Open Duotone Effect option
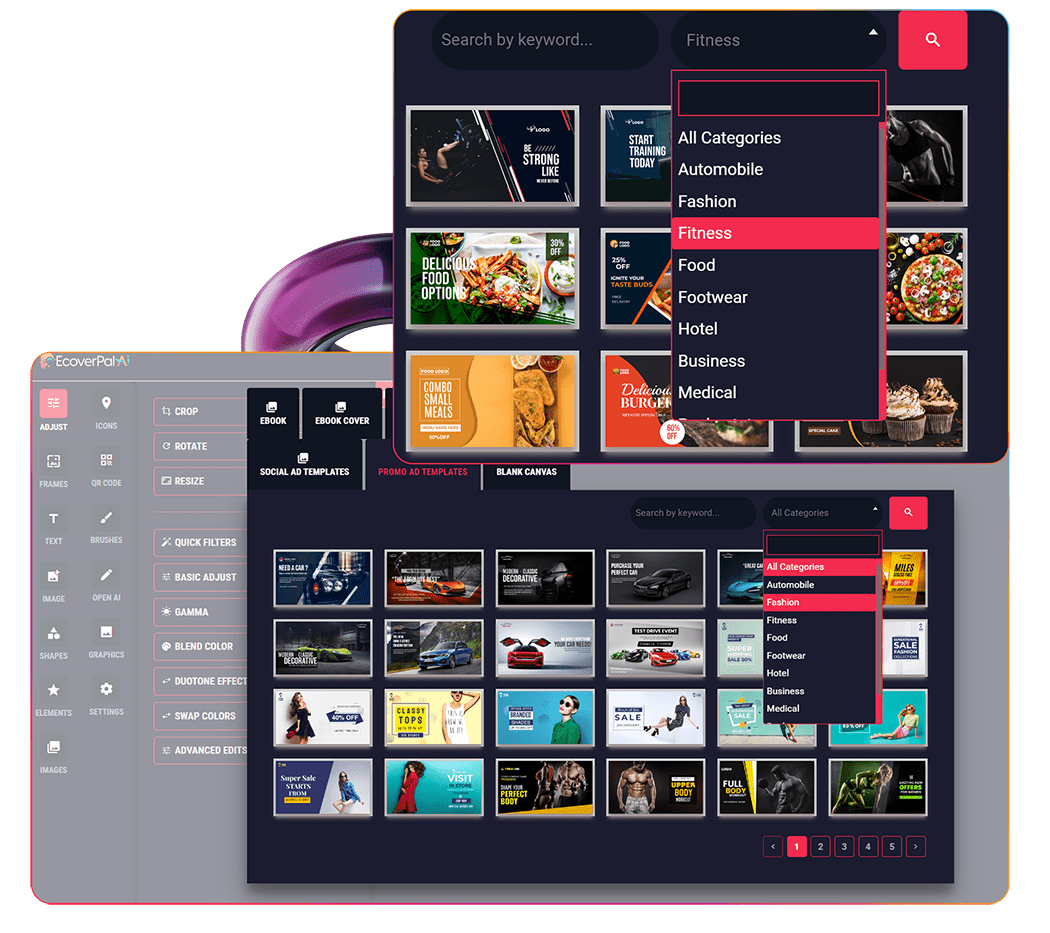The image size is (1050, 933). [200, 681]
